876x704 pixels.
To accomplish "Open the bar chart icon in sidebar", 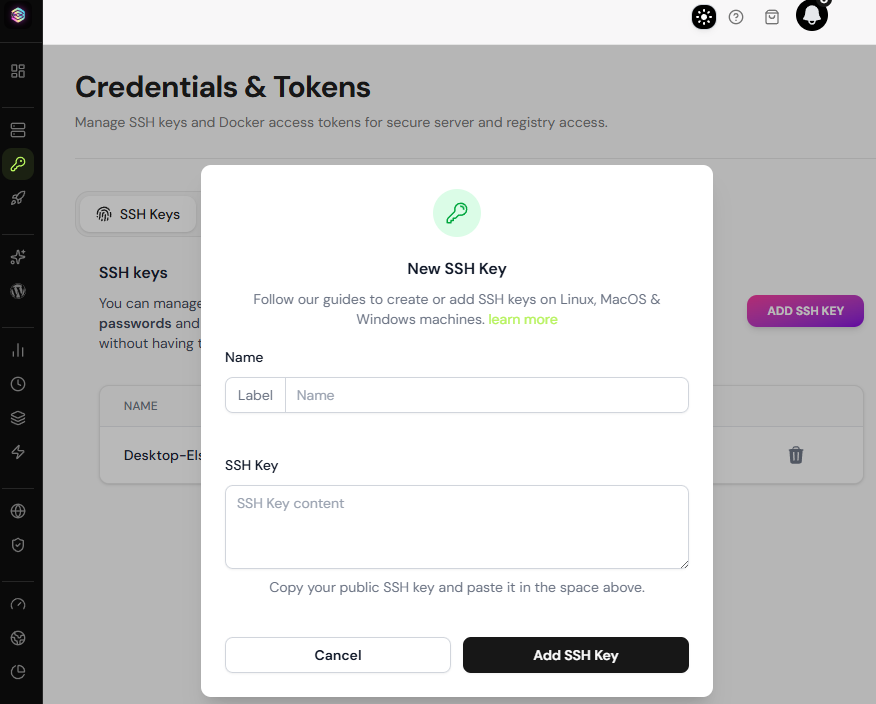I will (x=18, y=350).
